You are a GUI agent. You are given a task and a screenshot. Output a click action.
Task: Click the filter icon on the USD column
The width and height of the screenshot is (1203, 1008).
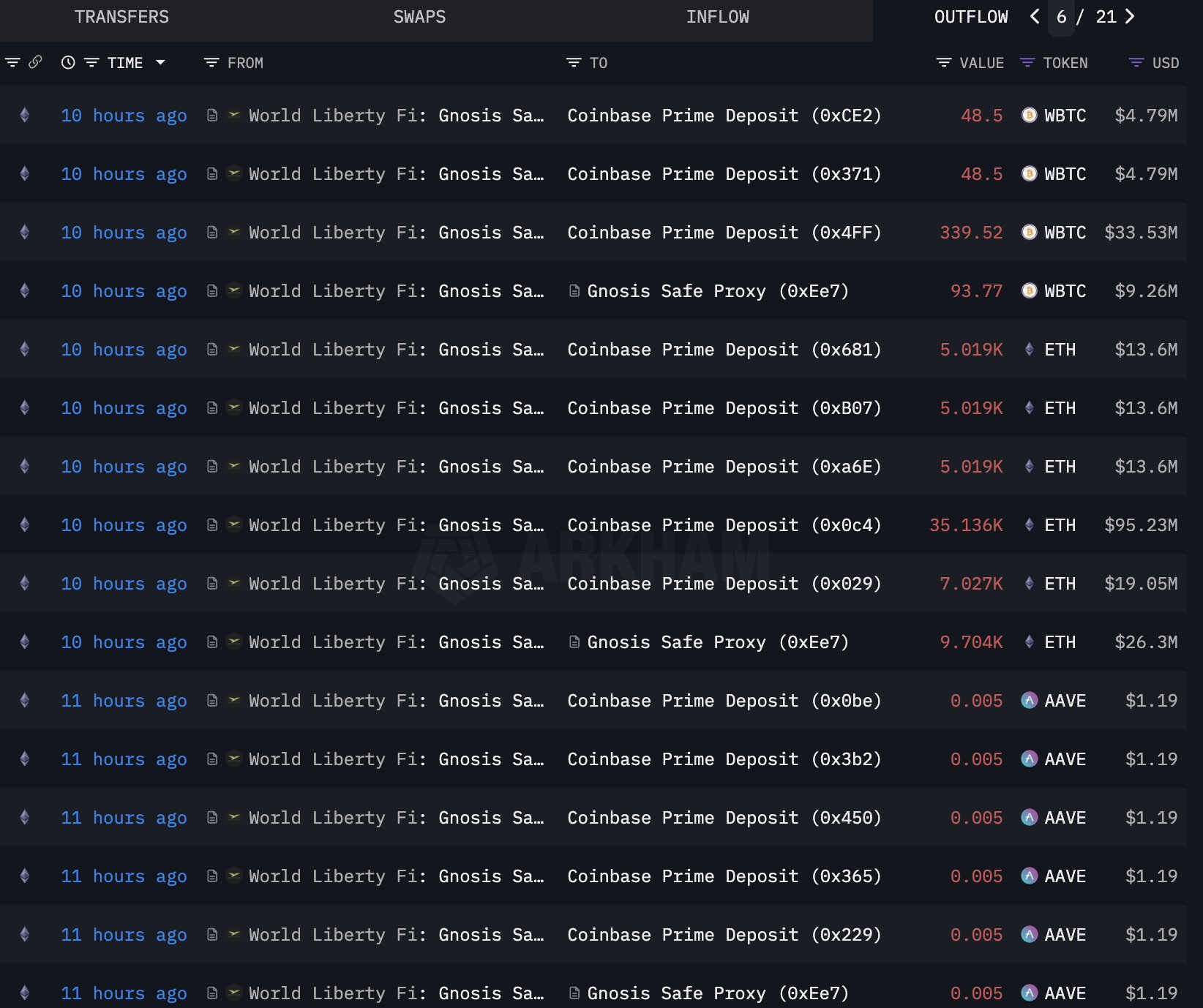[x=1135, y=63]
